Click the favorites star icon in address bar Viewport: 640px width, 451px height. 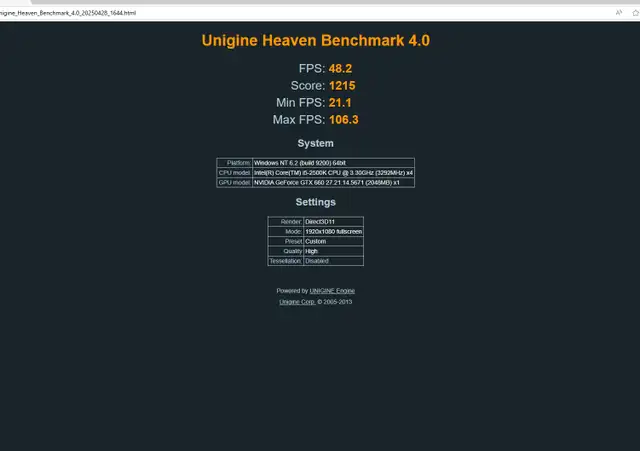coord(636,13)
